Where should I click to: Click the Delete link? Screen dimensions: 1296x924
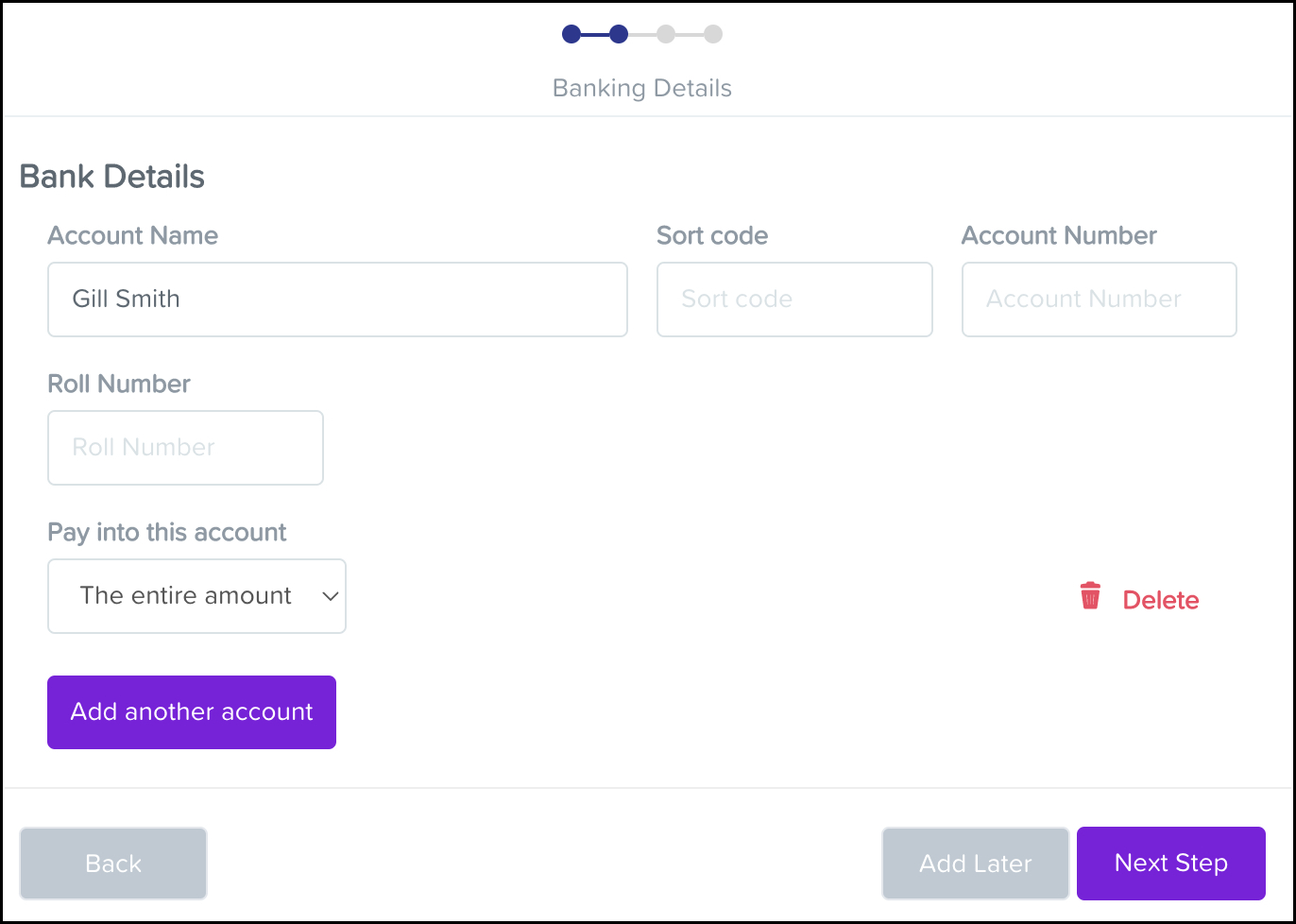1160,600
